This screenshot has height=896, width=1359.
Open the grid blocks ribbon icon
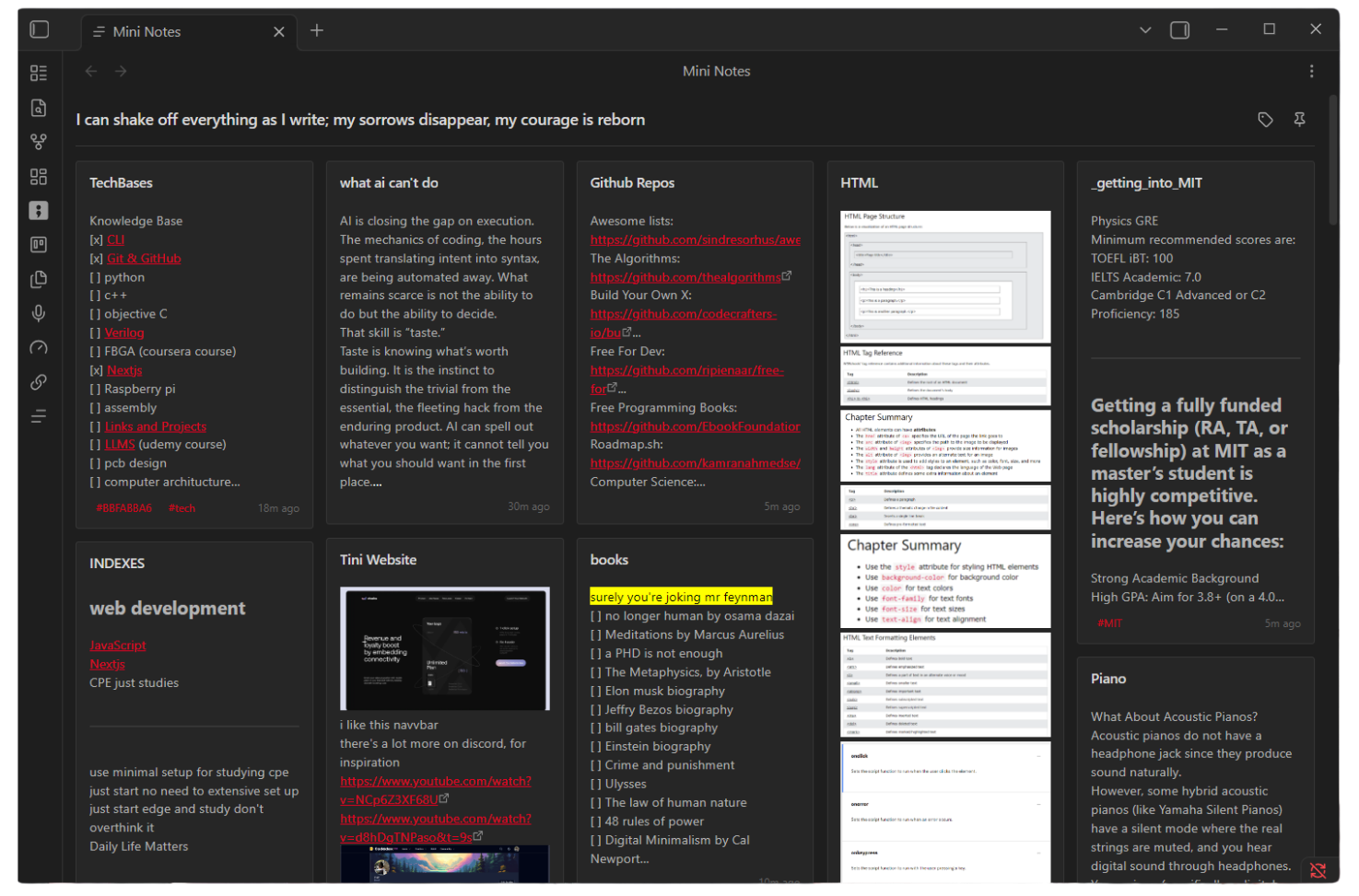point(39,176)
